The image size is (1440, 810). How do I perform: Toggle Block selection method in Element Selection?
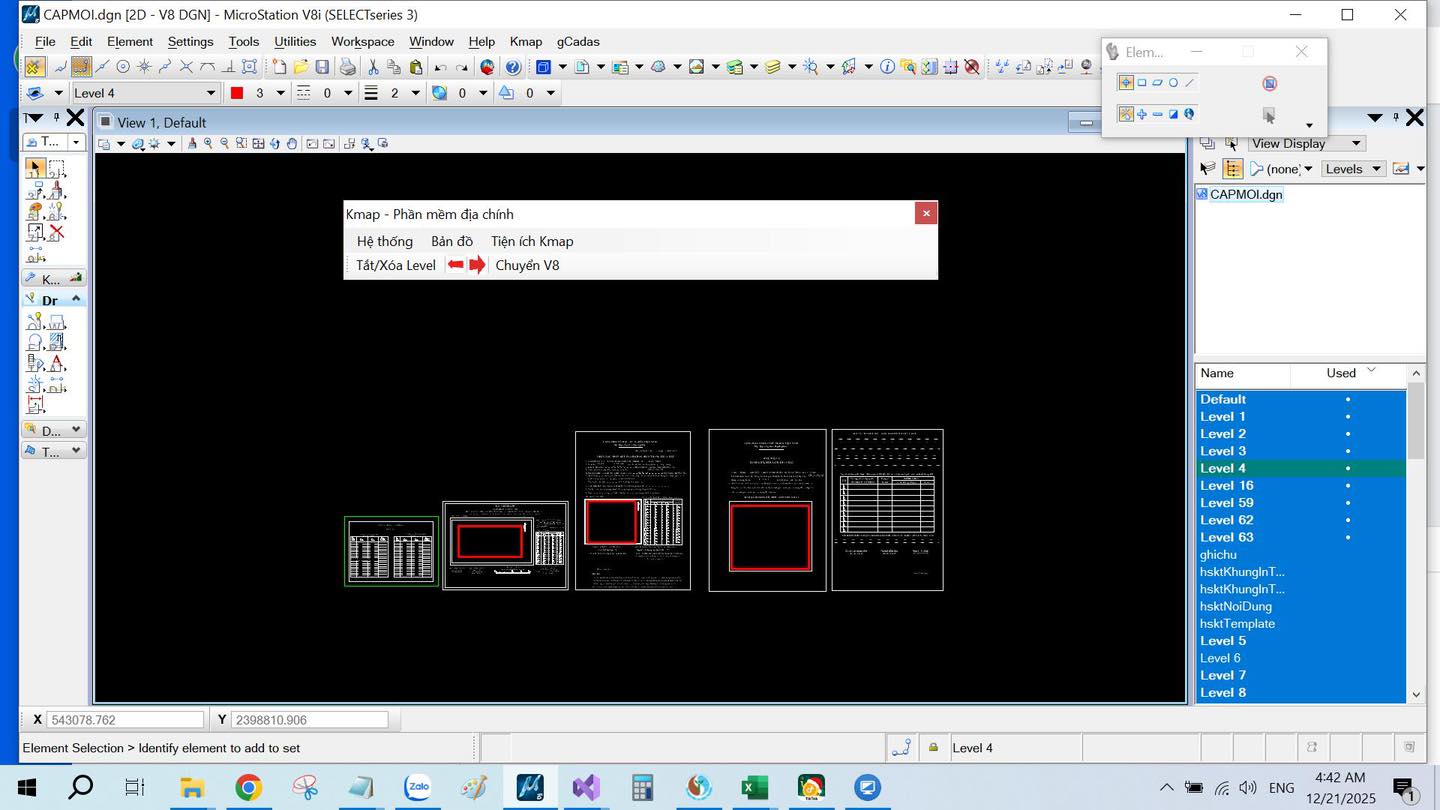pyautogui.click(x=1142, y=83)
